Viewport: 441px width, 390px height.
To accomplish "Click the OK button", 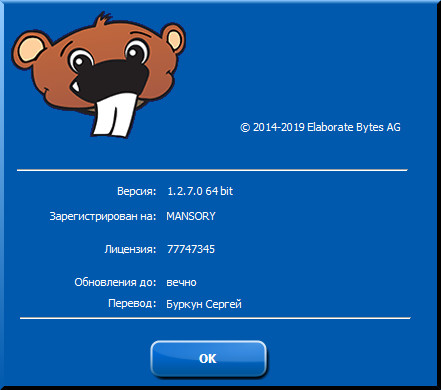I will 208,359.
